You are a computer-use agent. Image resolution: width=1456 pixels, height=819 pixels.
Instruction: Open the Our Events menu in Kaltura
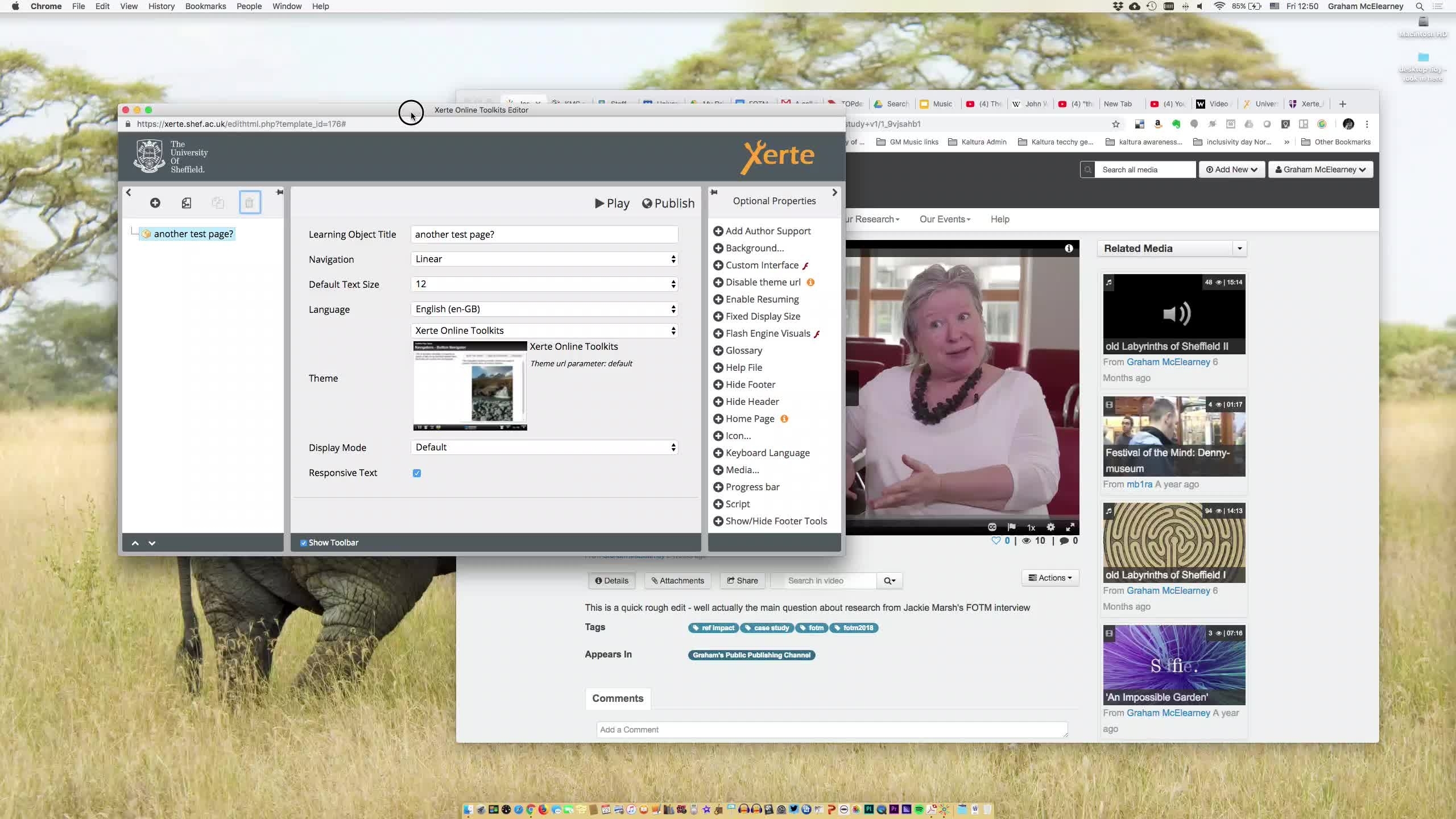point(945,220)
